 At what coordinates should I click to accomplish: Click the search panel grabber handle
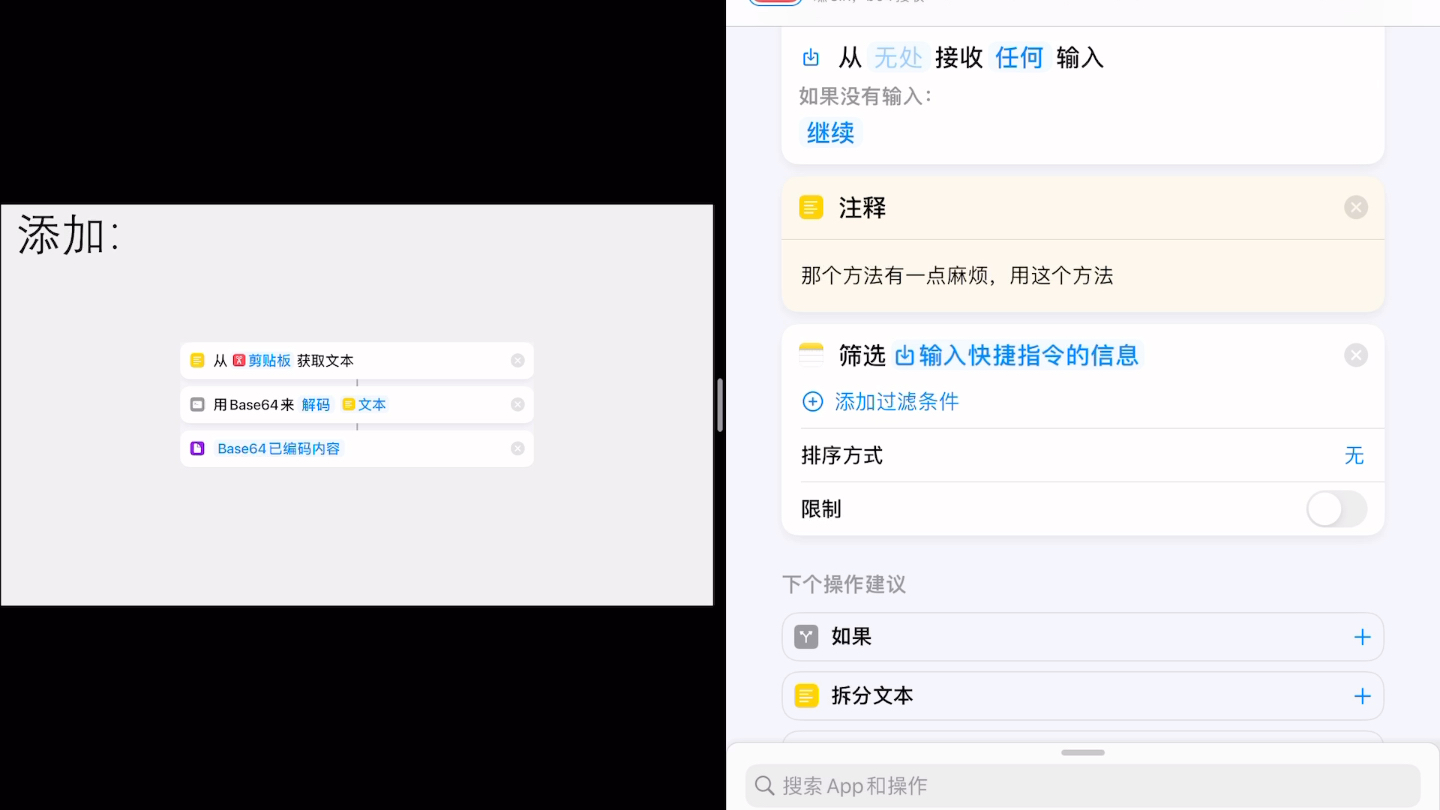click(1083, 752)
